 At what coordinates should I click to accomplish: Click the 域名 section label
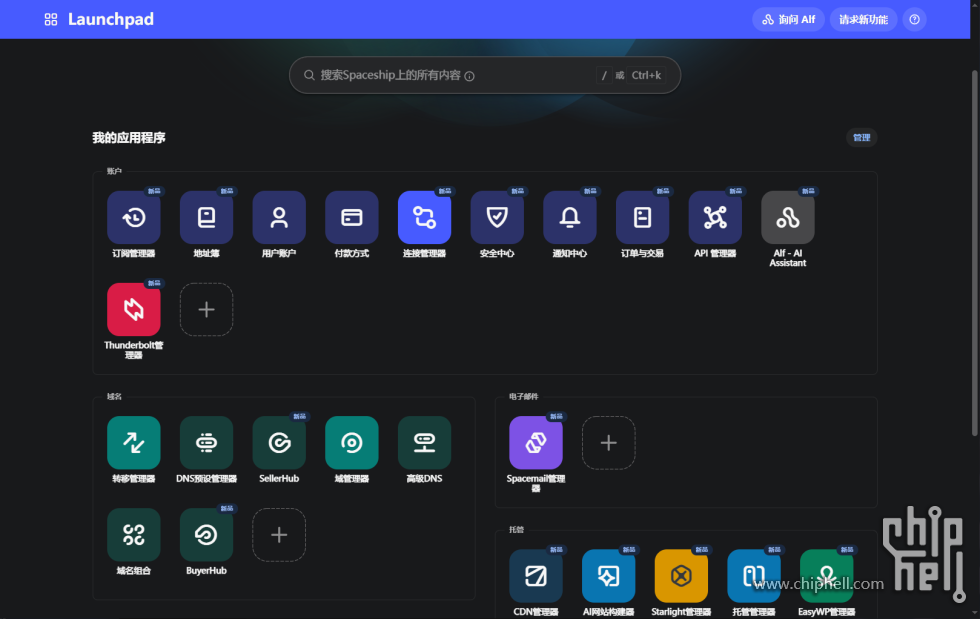click(x=114, y=396)
